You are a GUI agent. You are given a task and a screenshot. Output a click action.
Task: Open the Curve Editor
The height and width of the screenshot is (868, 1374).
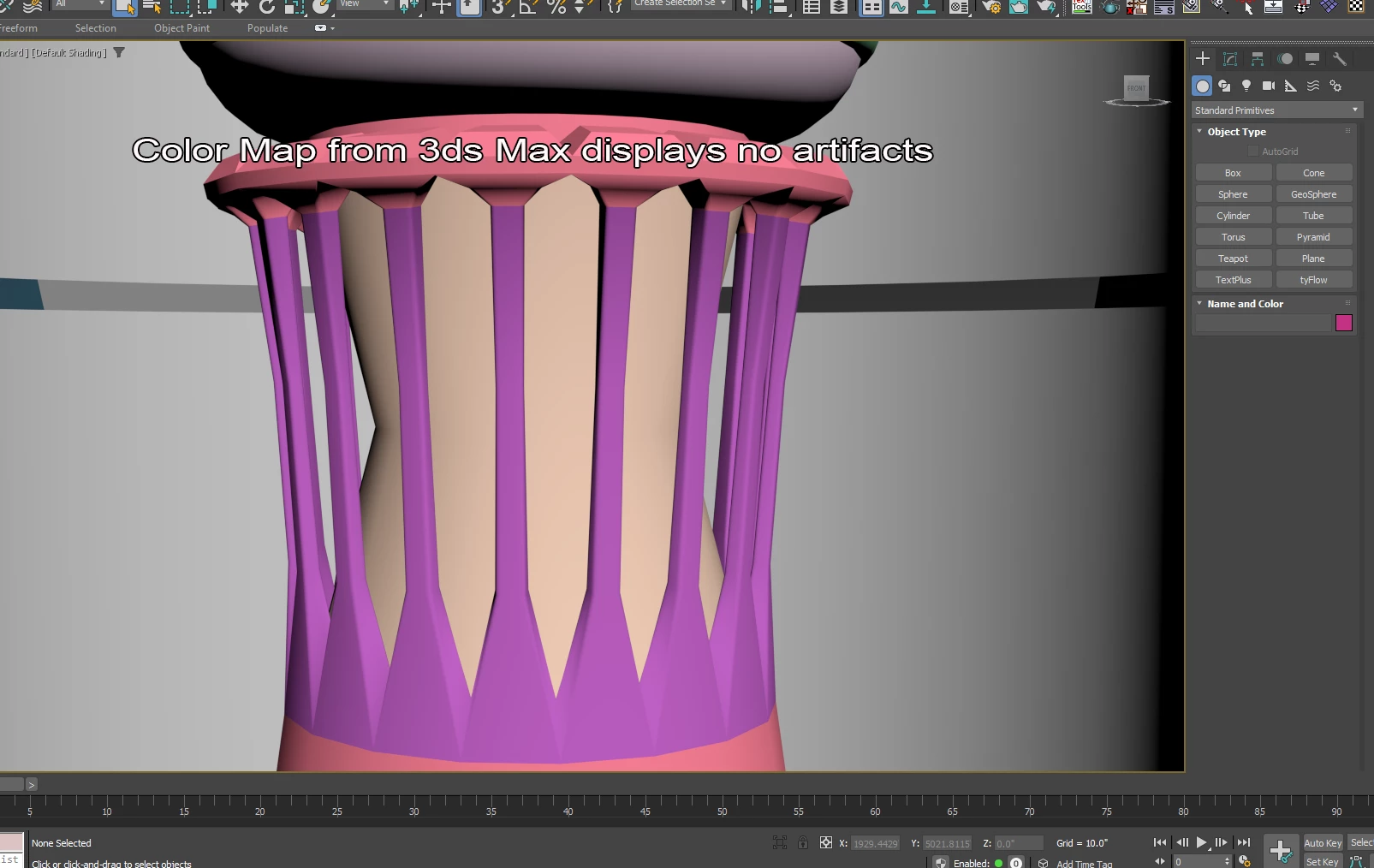[899, 7]
